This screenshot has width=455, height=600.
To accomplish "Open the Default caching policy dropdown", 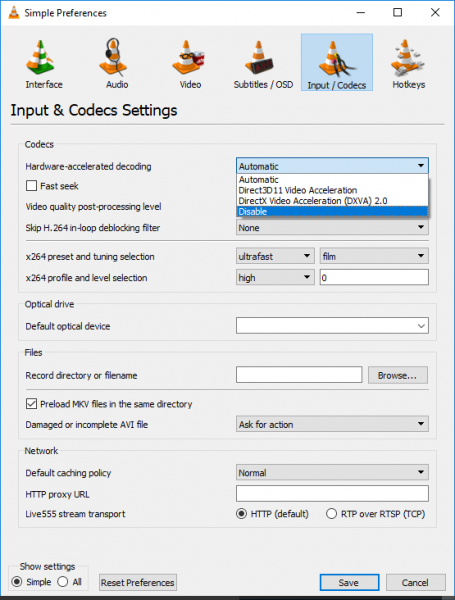I will click(x=332, y=473).
